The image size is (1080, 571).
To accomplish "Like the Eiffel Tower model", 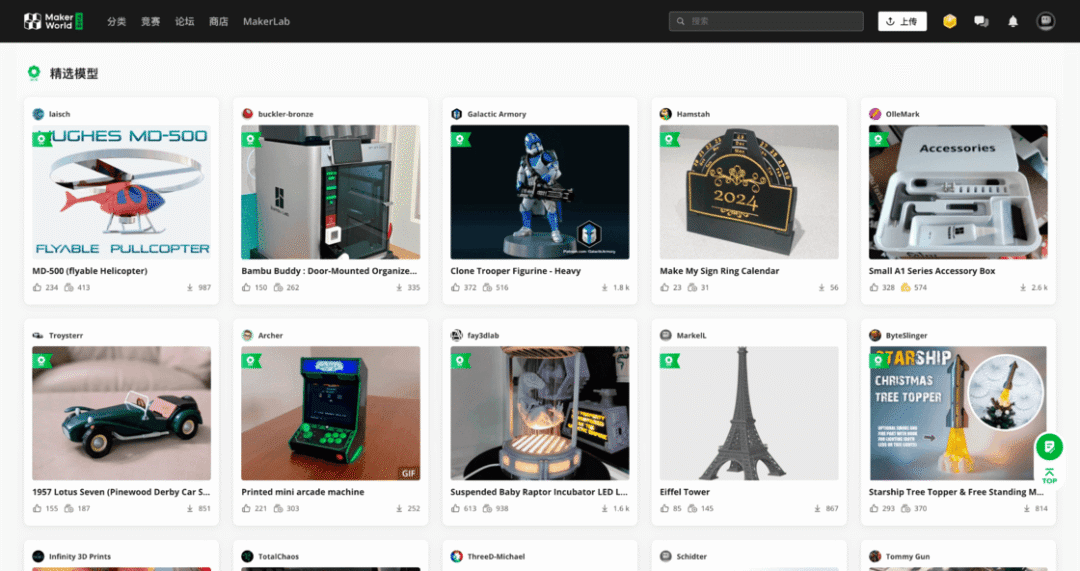I will click(x=664, y=508).
